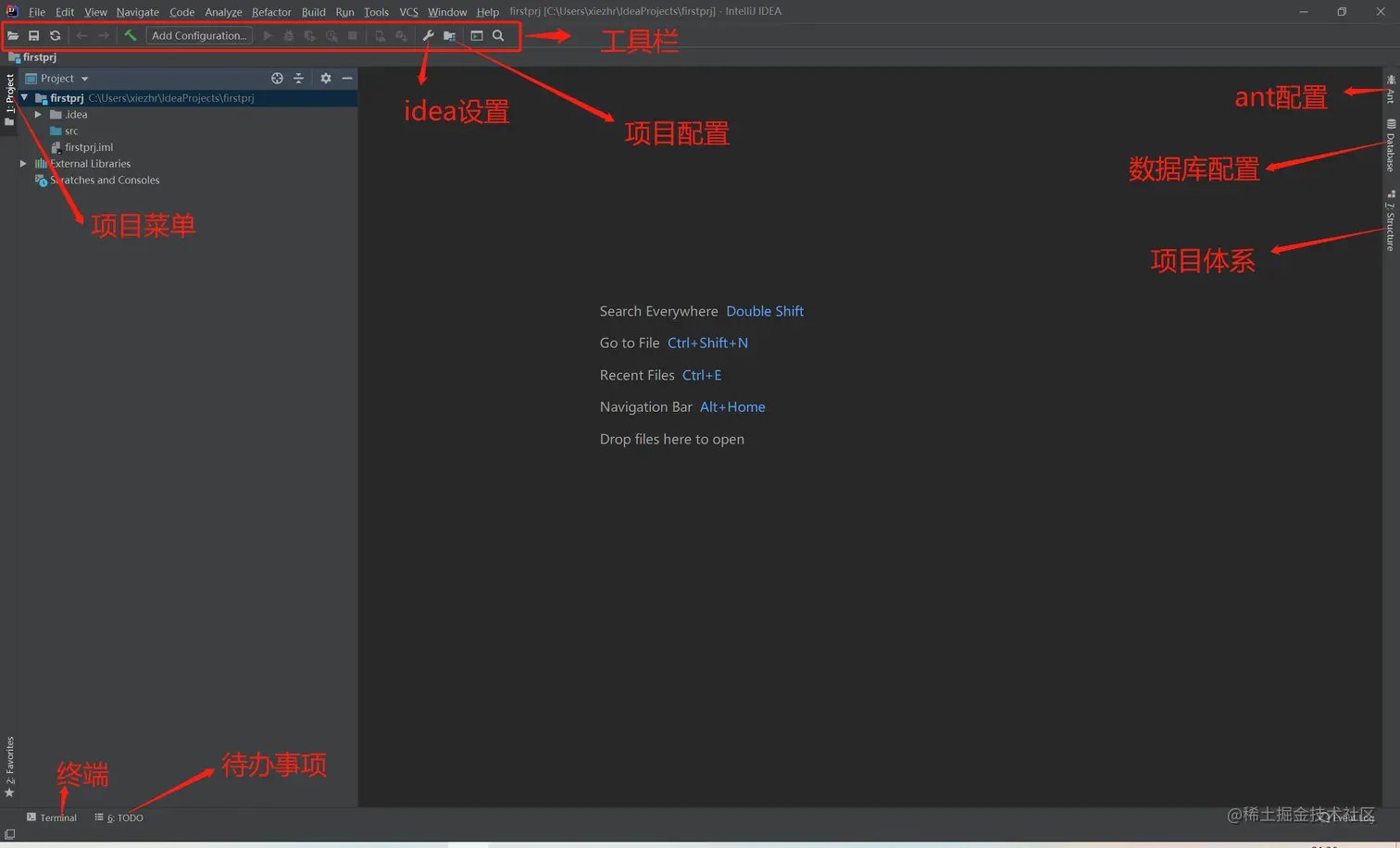
Task: Hide the Project panel with minus icon
Action: click(347, 79)
